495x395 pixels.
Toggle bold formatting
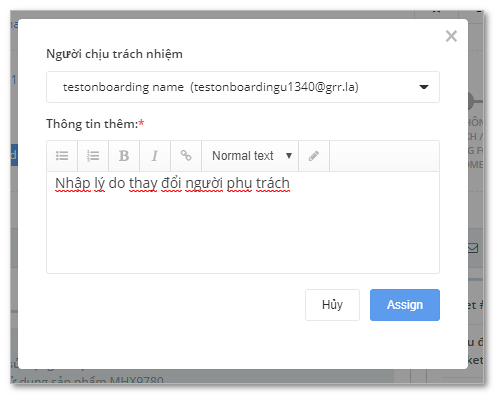click(124, 156)
